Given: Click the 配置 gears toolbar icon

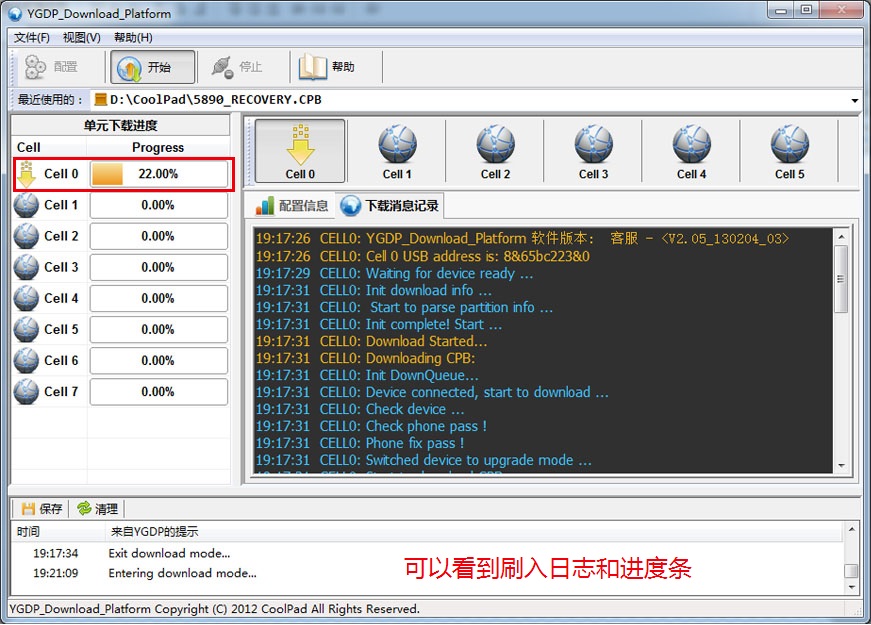Looking at the screenshot, I should [x=35, y=67].
